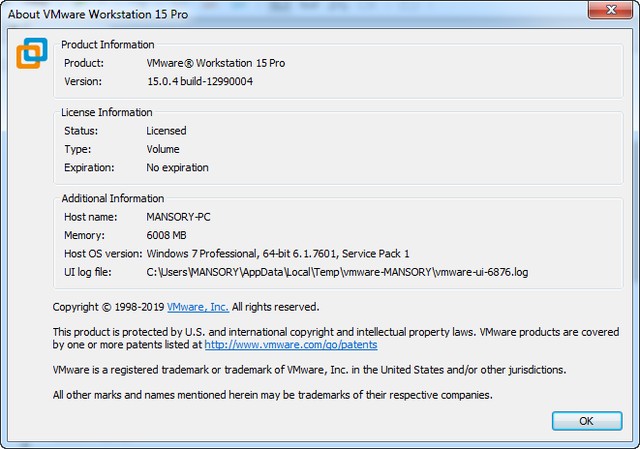This screenshot has height=449, width=640.
Task: Click the License Information group heading
Action: tap(107, 113)
